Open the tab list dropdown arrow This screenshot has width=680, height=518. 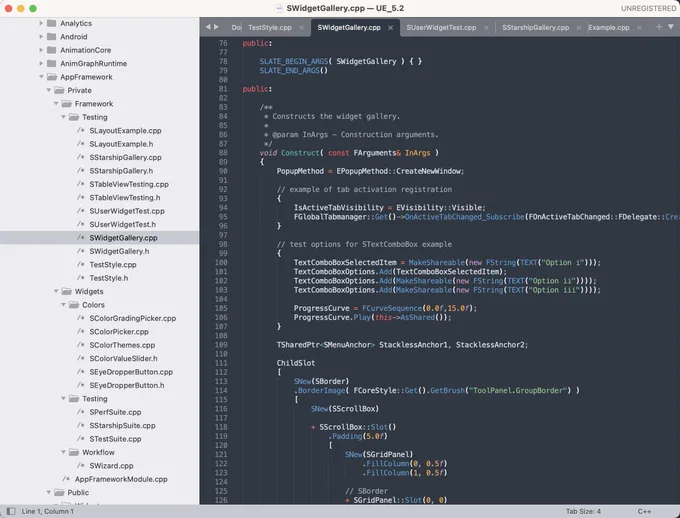point(670,27)
